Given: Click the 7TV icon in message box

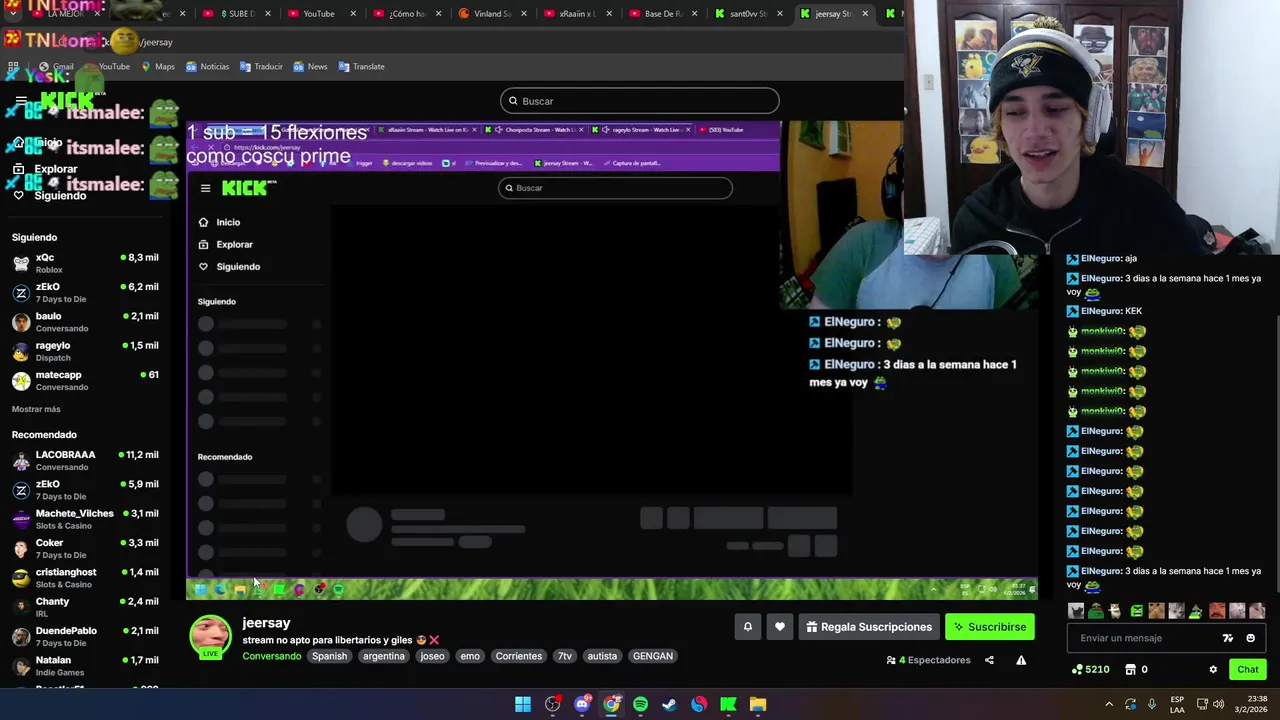Looking at the screenshot, I should tap(1228, 638).
